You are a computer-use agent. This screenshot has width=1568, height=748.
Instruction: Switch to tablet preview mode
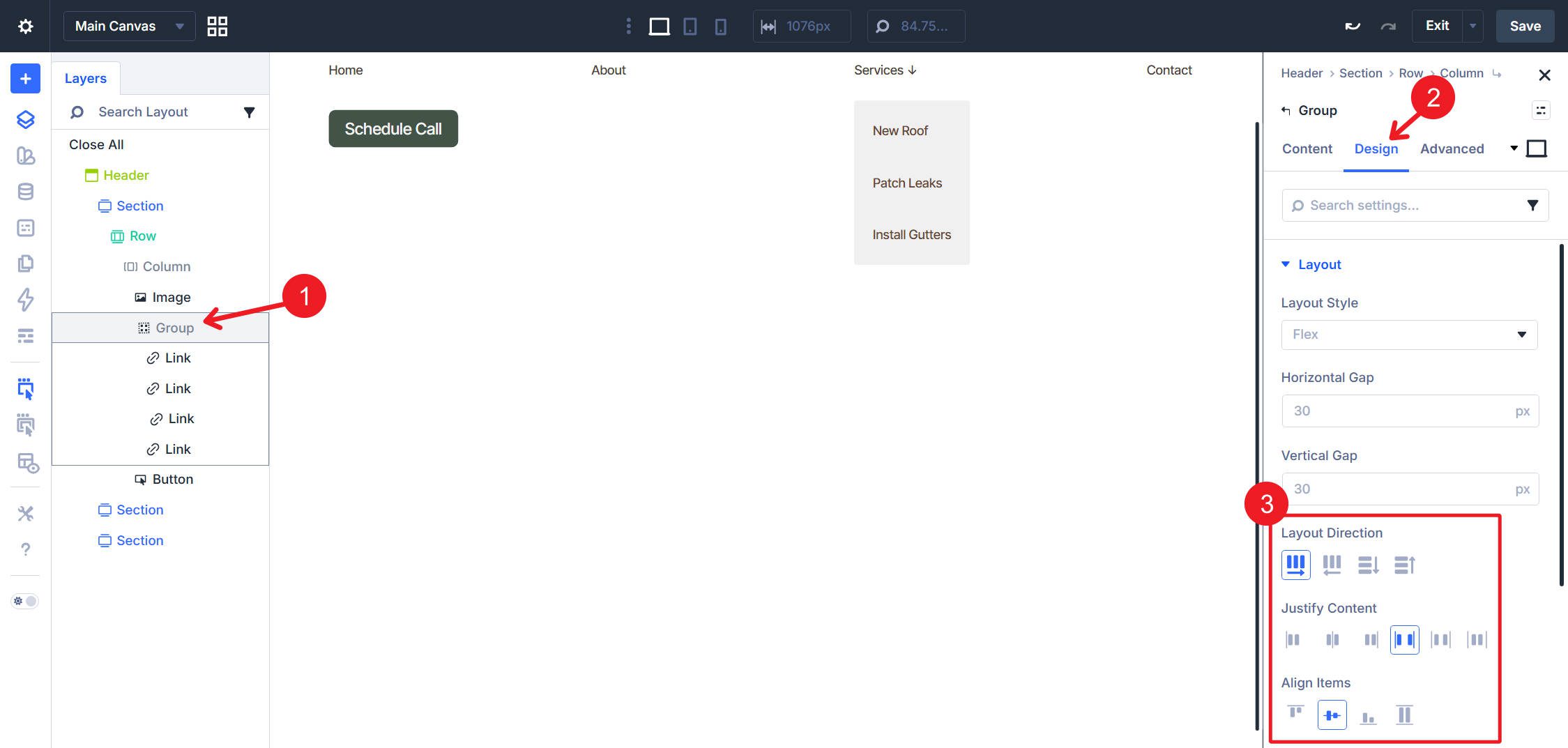click(x=690, y=26)
